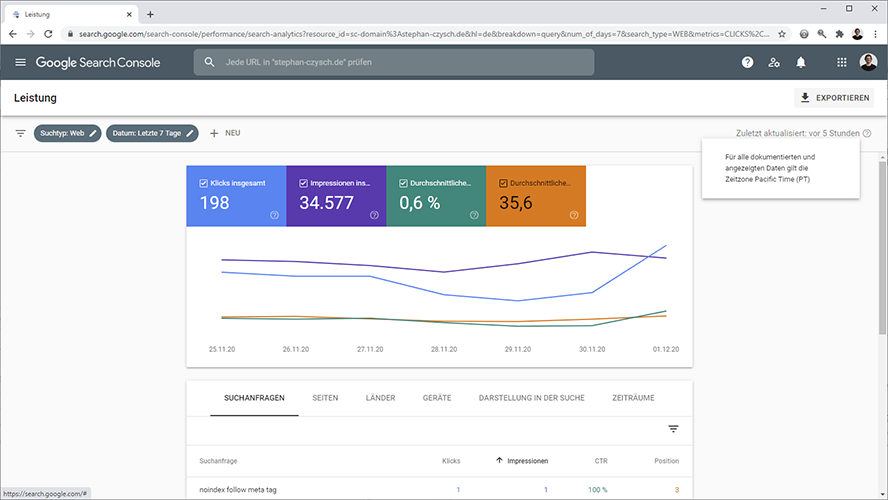Open the hamburger main menu

coord(20,62)
